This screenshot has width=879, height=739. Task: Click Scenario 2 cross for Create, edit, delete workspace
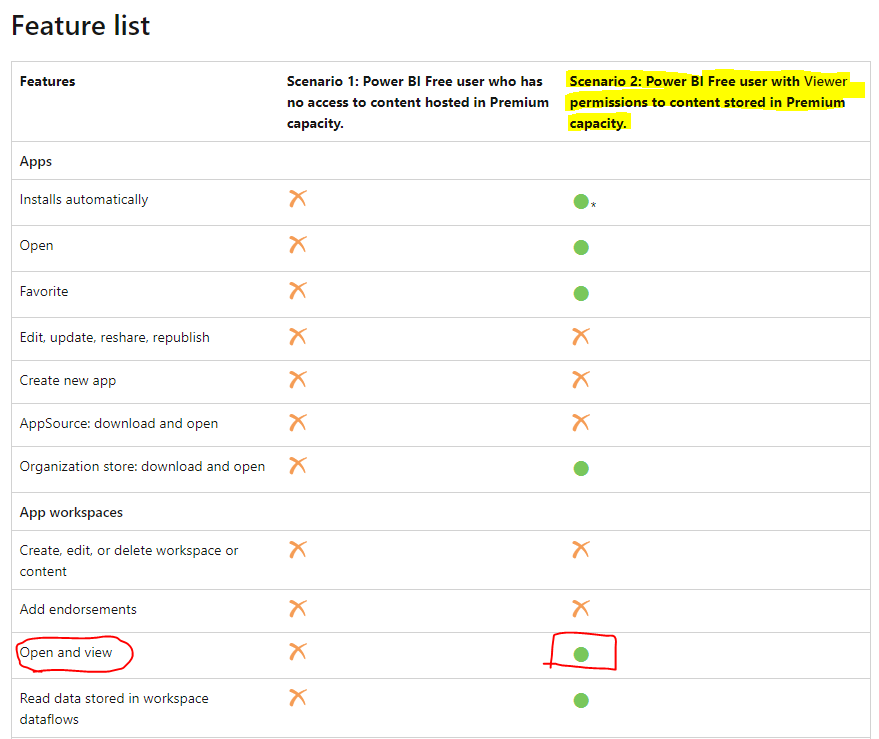pyautogui.click(x=581, y=549)
